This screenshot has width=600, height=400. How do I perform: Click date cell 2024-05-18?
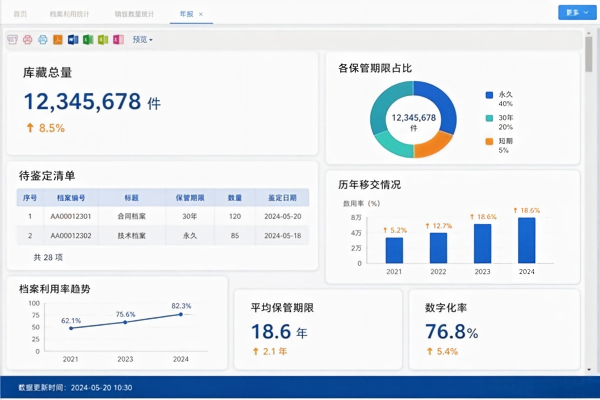pos(283,236)
